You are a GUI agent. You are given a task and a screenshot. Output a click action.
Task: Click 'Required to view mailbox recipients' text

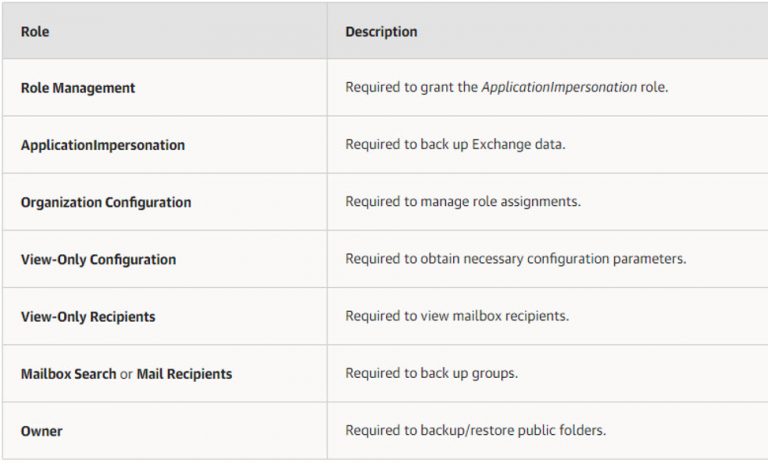coord(457,316)
